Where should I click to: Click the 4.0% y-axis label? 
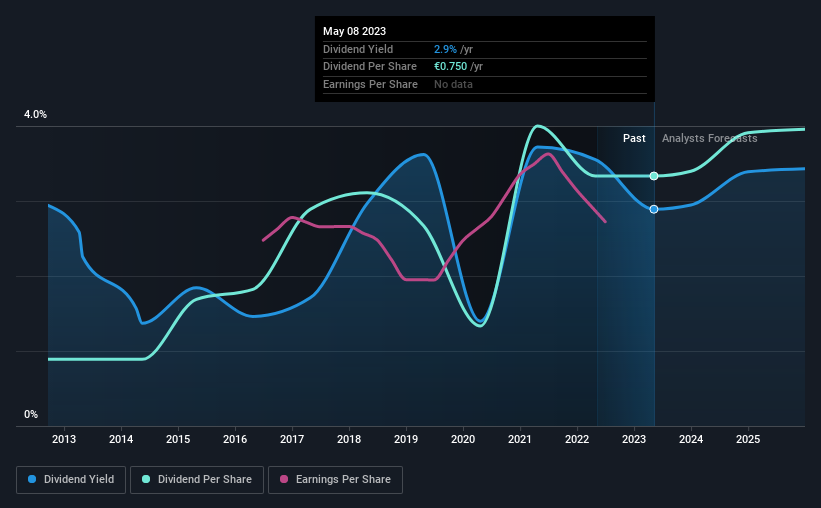click(x=35, y=114)
